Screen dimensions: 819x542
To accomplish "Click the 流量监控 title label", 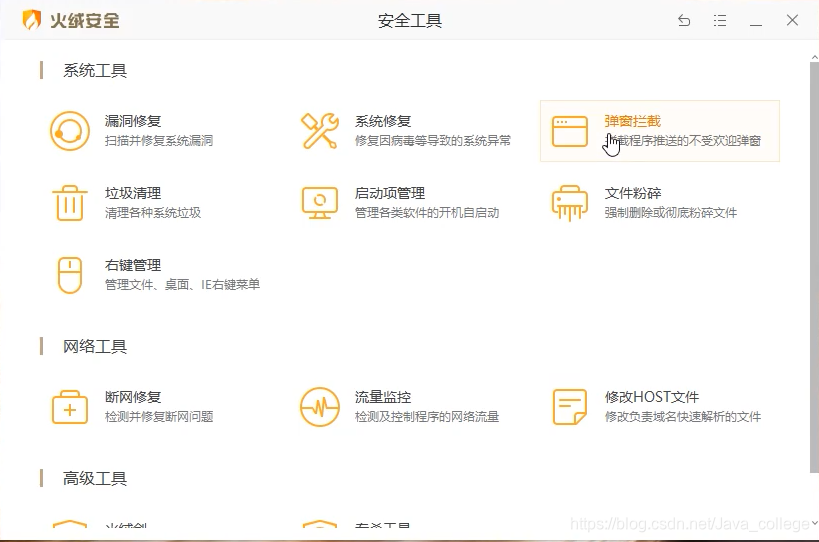I will tap(383, 397).
